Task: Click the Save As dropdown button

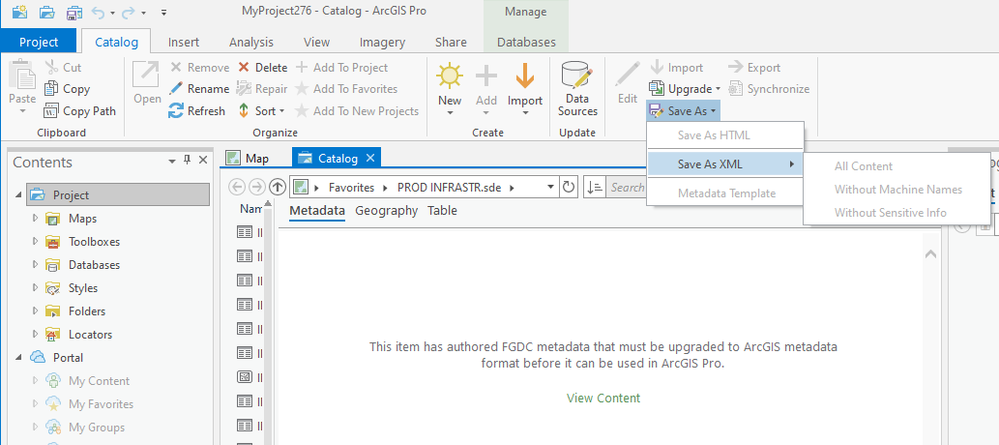Action: 683,111
